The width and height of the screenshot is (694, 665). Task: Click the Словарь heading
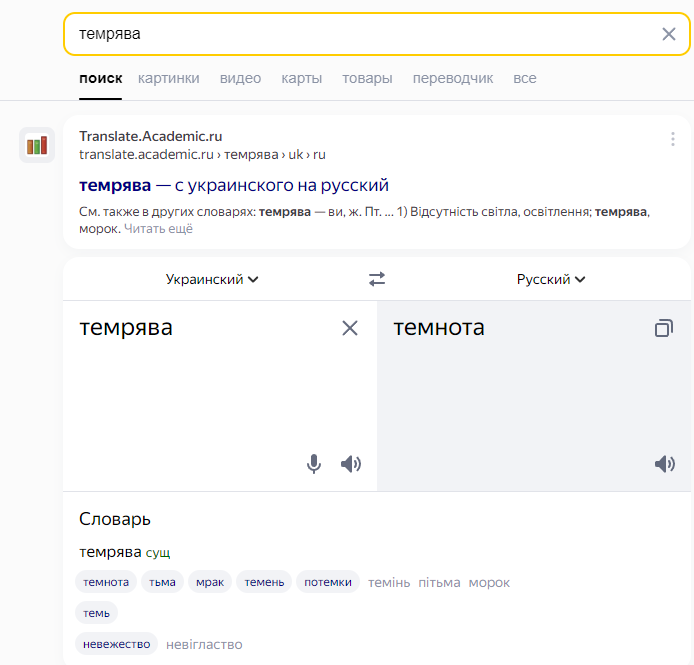(115, 519)
